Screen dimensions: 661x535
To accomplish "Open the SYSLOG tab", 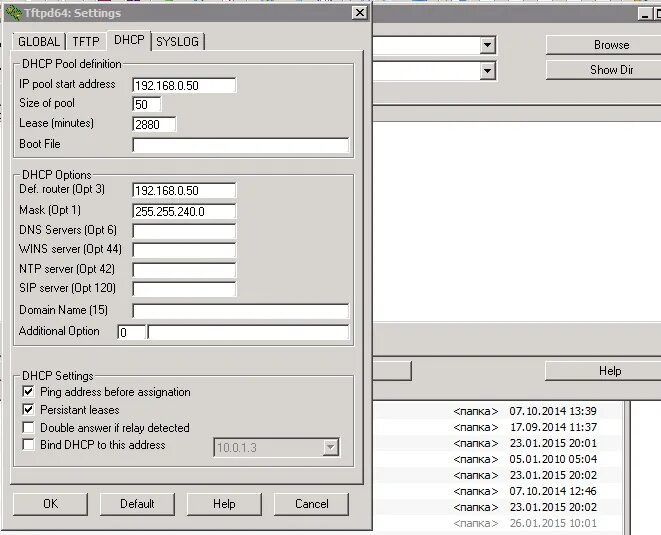I will tap(177, 42).
